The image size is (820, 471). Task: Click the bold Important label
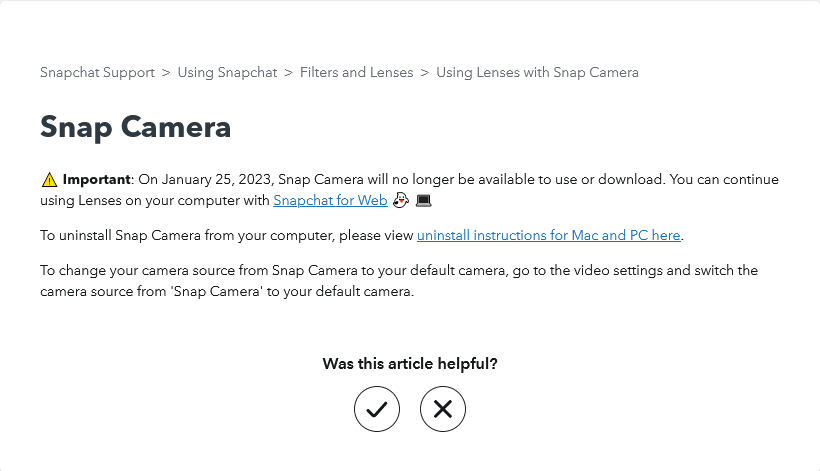tap(96, 179)
